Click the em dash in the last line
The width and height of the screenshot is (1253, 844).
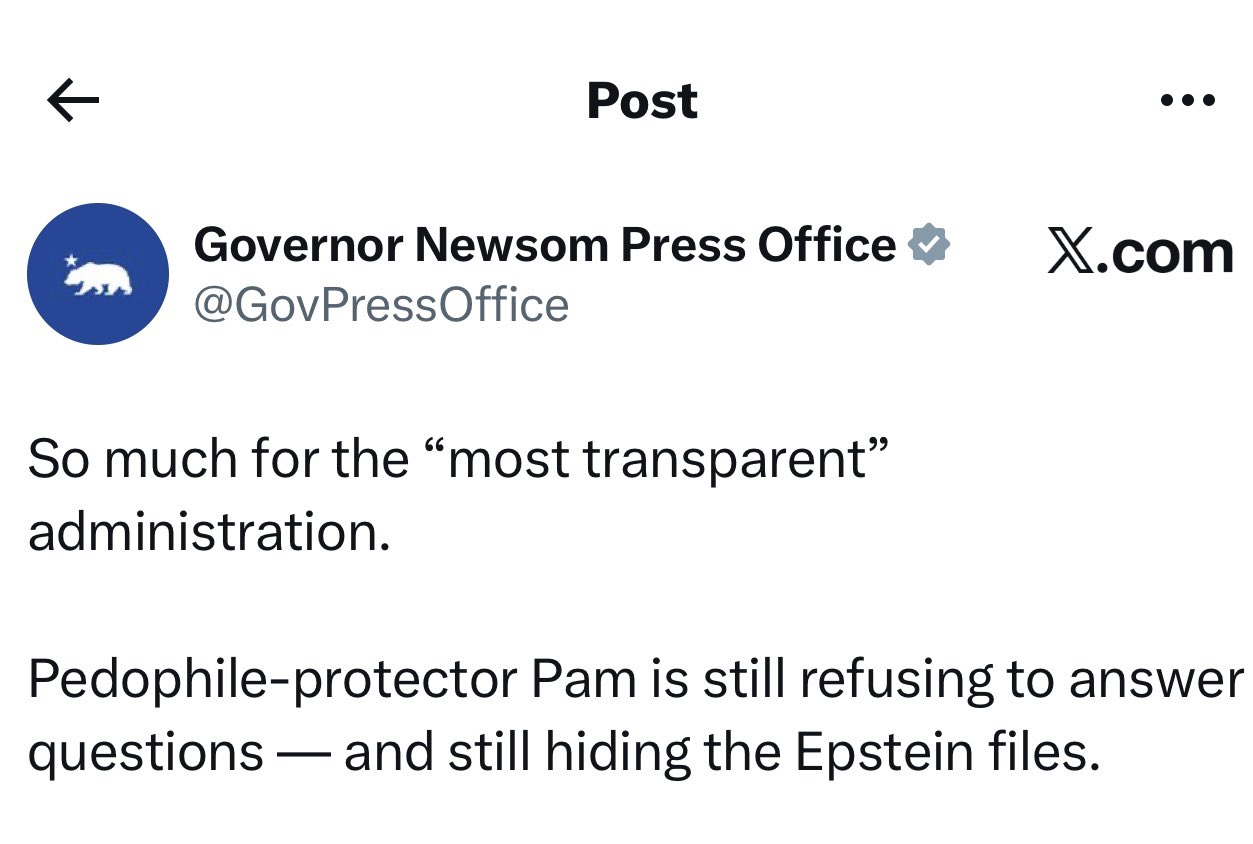click(303, 754)
